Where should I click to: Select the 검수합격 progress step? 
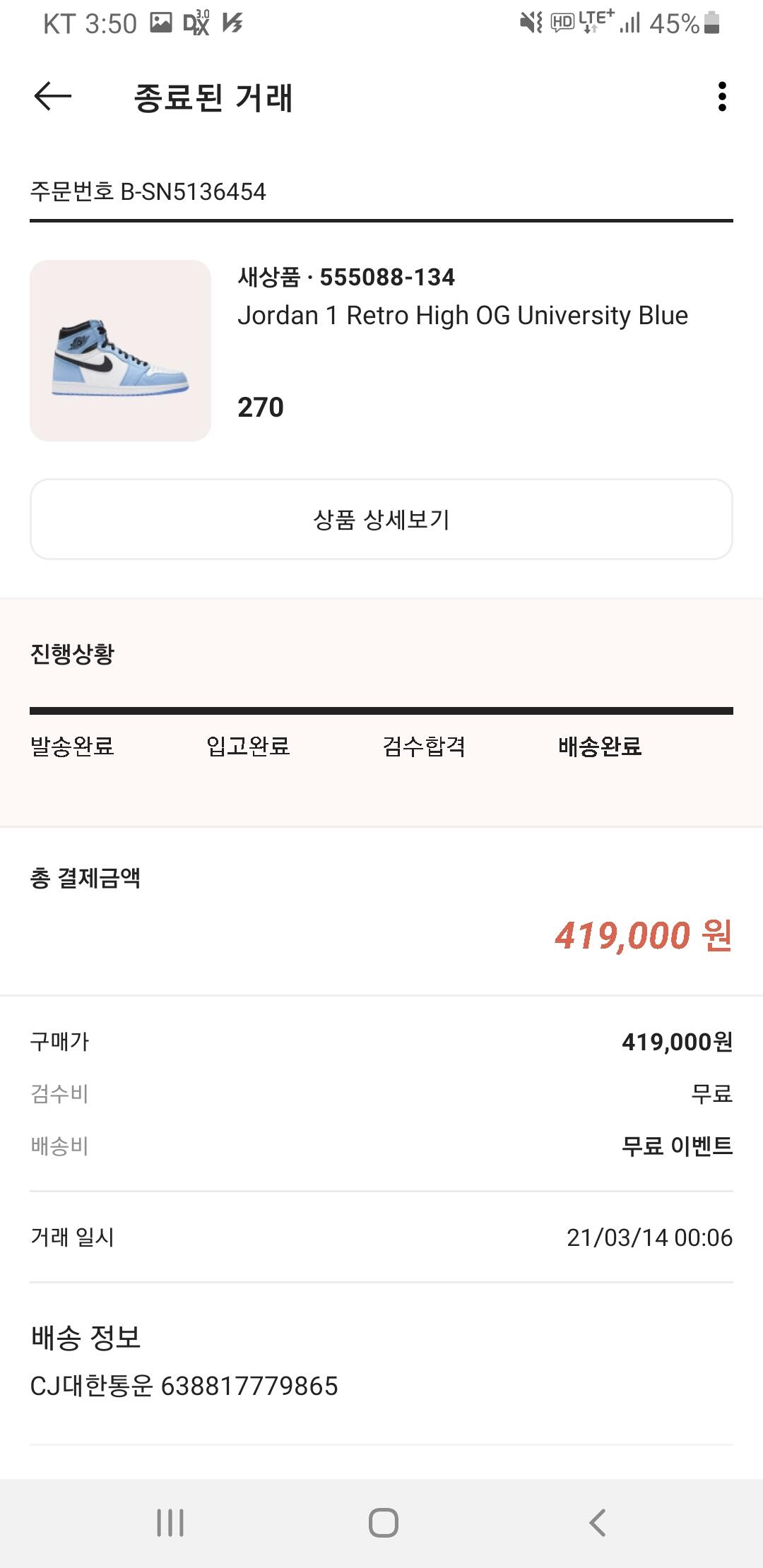424,746
